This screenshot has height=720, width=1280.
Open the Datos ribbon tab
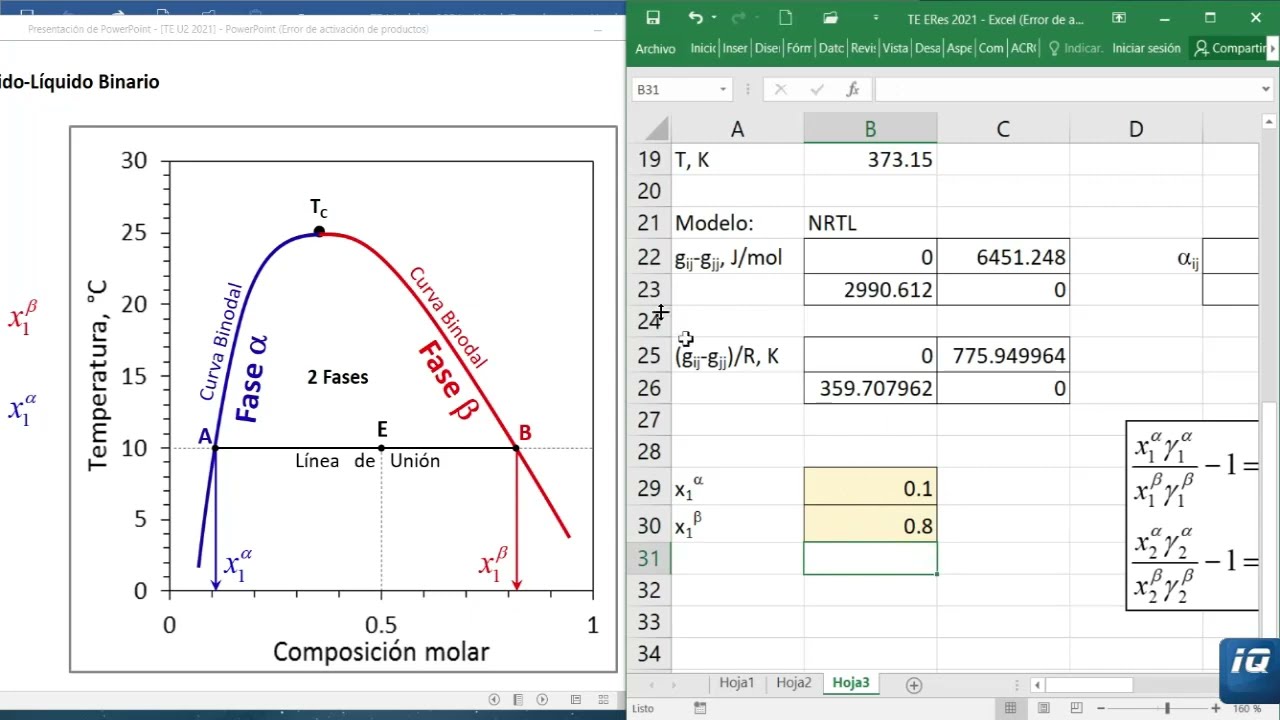point(831,48)
